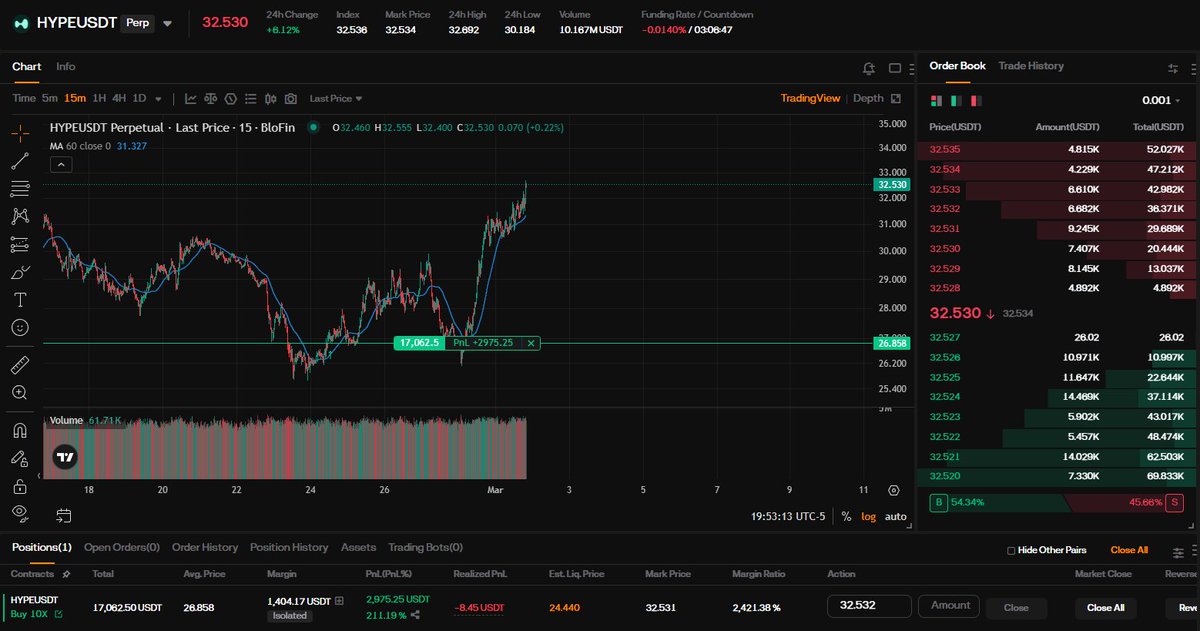
Task: Open the Order History tab
Action: click(205, 548)
